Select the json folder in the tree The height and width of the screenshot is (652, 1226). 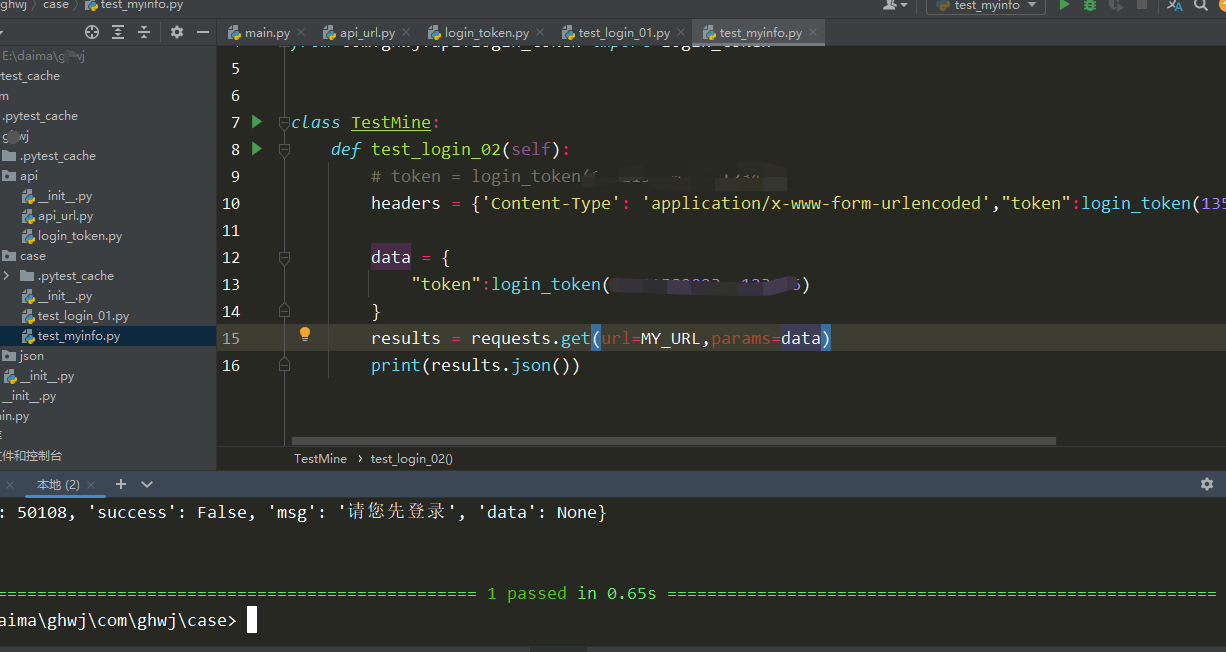[x=31, y=356]
